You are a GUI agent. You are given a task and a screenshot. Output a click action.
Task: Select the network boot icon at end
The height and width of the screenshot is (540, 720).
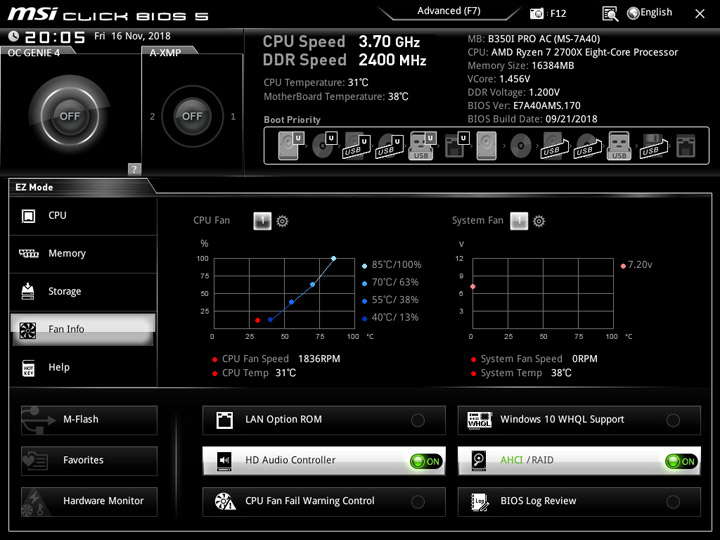(686, 146)
